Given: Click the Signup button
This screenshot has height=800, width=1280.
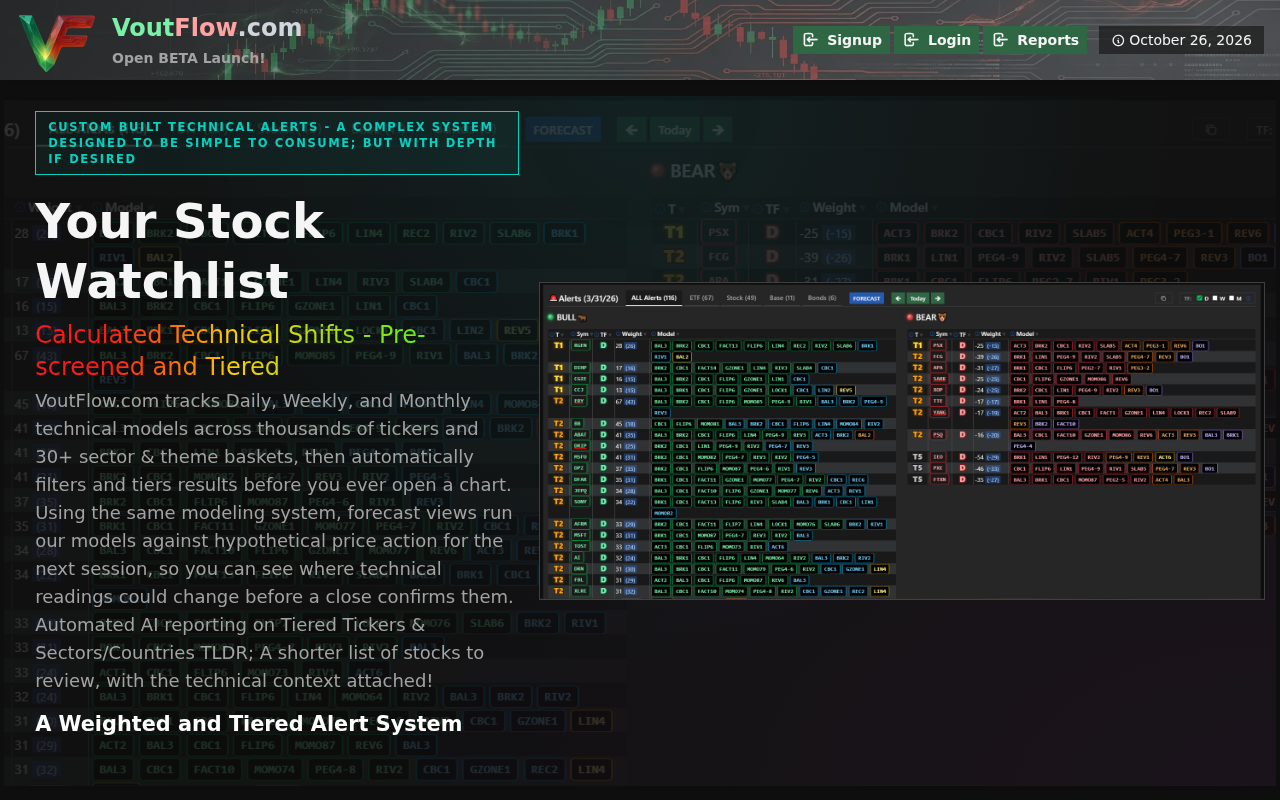Looking at the screenshot, I should (841, 40).
